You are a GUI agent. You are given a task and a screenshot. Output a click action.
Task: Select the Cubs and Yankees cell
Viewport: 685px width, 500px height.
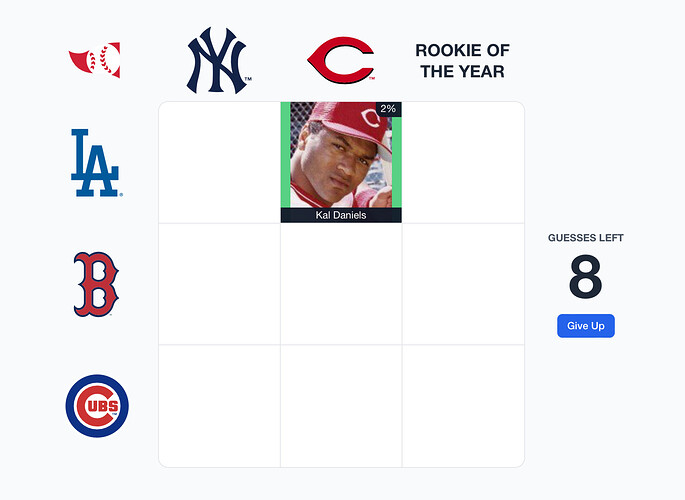click(219, 406)
